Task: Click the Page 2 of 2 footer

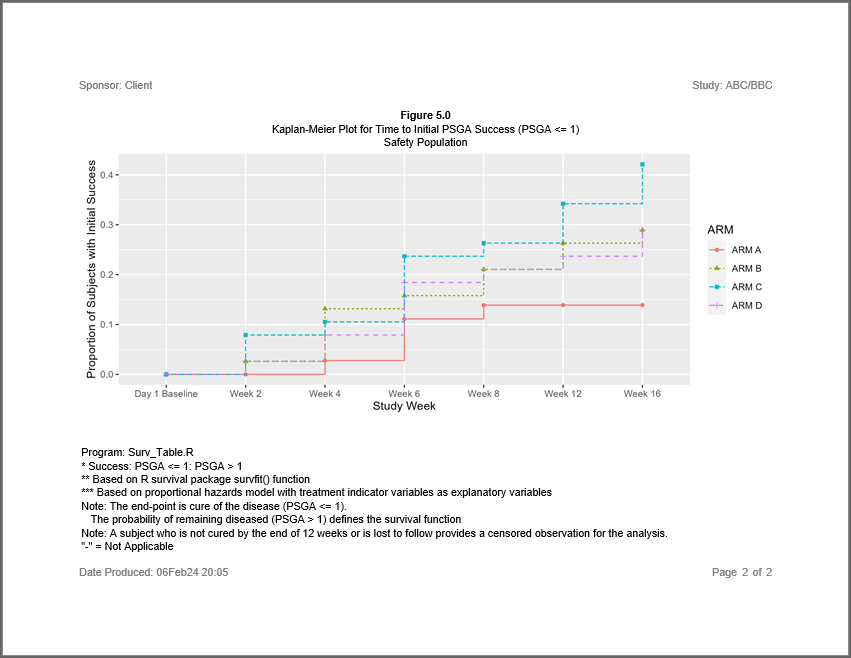Action: tap(741, 572)
